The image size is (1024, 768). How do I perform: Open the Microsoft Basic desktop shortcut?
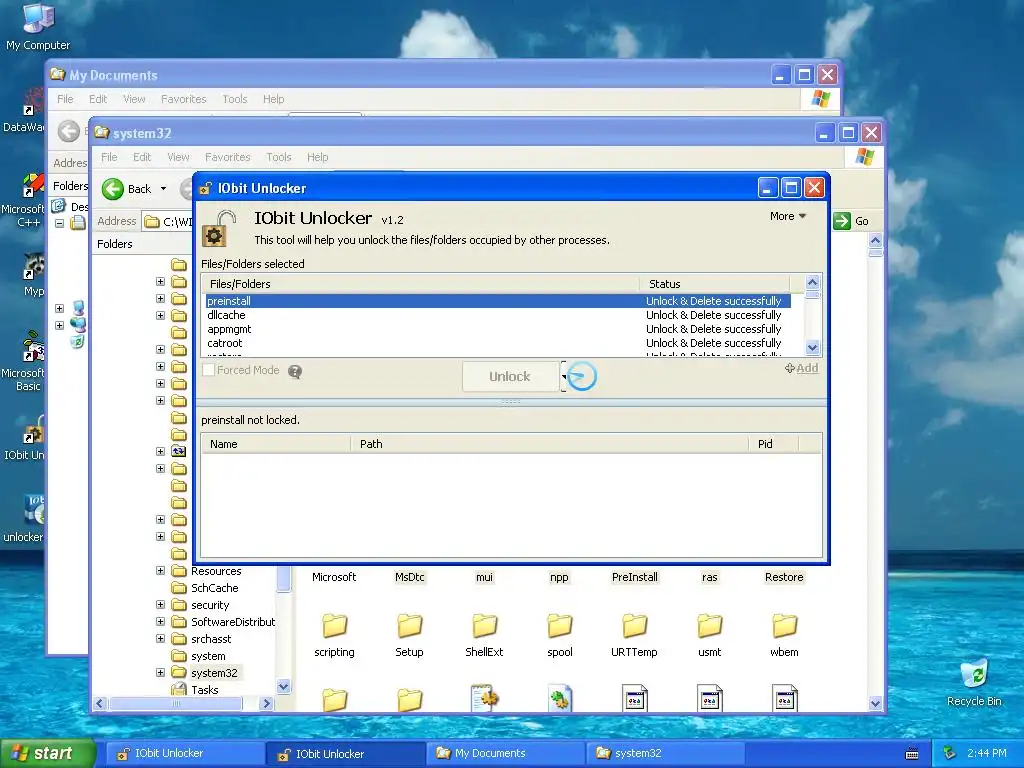(24, 359)
